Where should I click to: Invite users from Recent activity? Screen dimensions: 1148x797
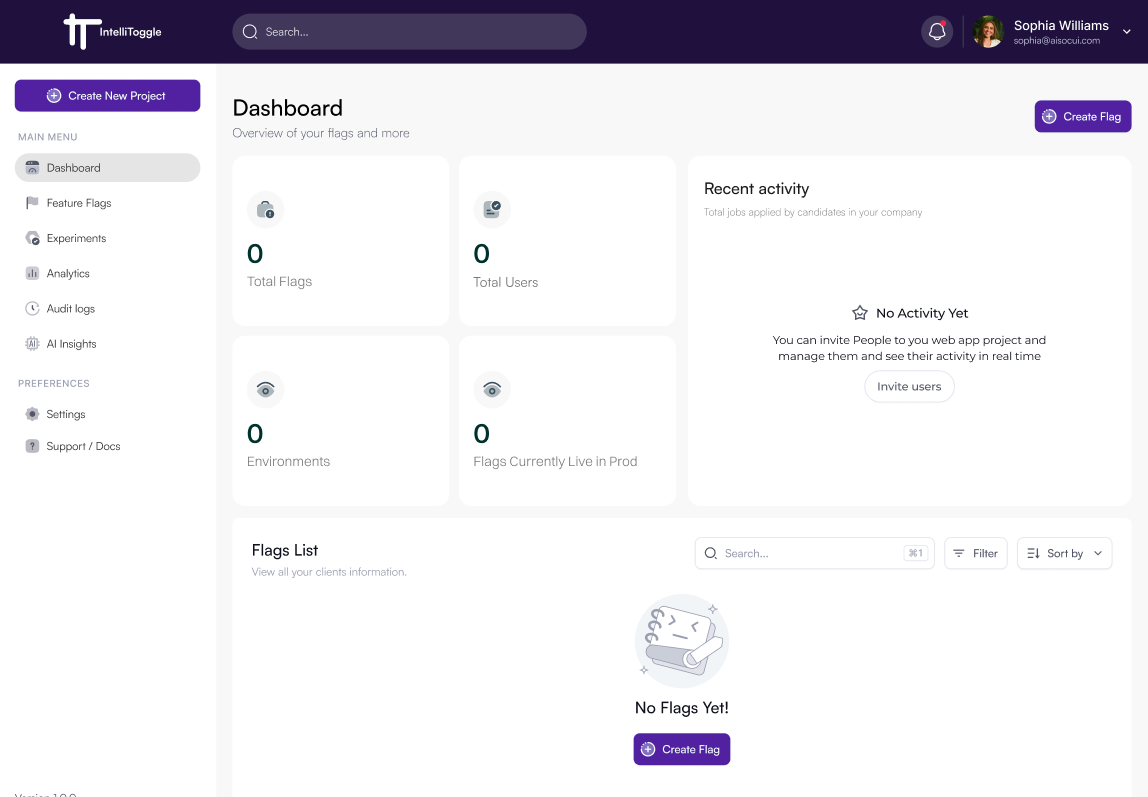coord(909,386)
